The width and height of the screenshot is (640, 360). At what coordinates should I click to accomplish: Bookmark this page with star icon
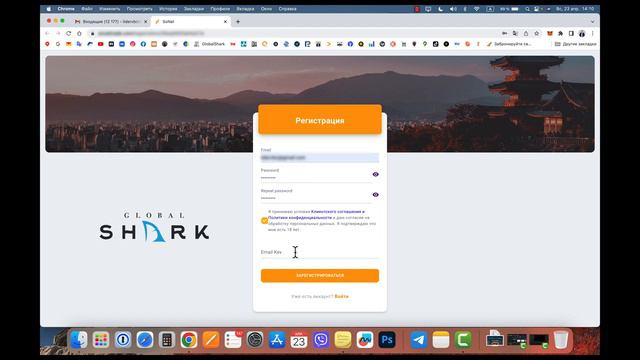coord(537,33)
